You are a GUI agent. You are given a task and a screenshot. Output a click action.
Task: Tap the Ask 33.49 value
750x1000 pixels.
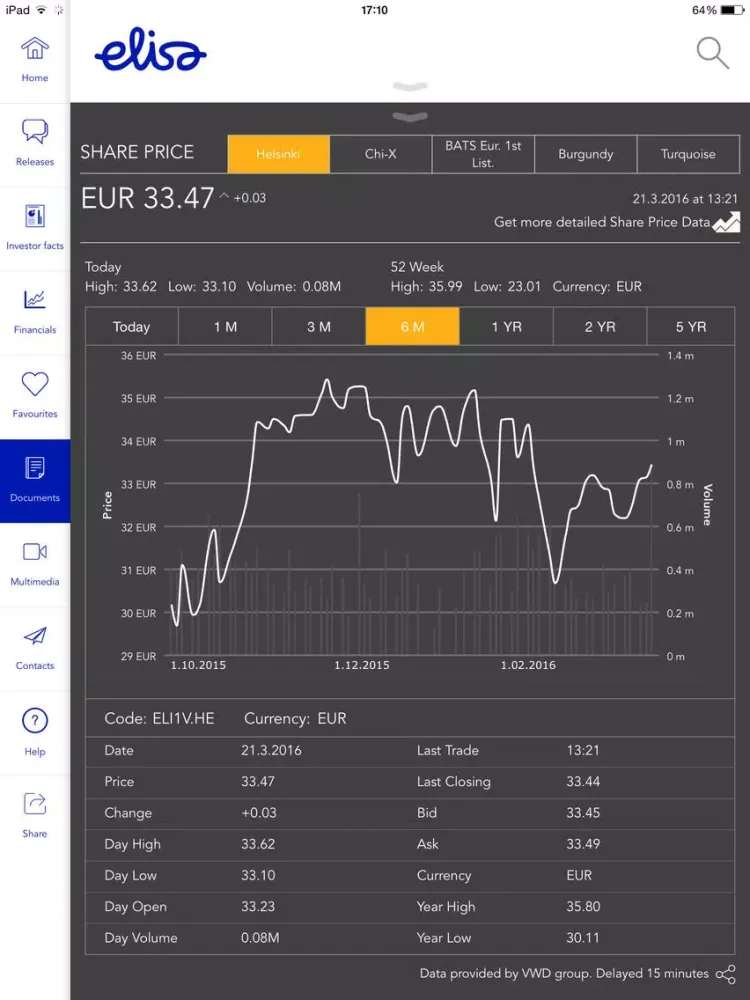point(583,844)
